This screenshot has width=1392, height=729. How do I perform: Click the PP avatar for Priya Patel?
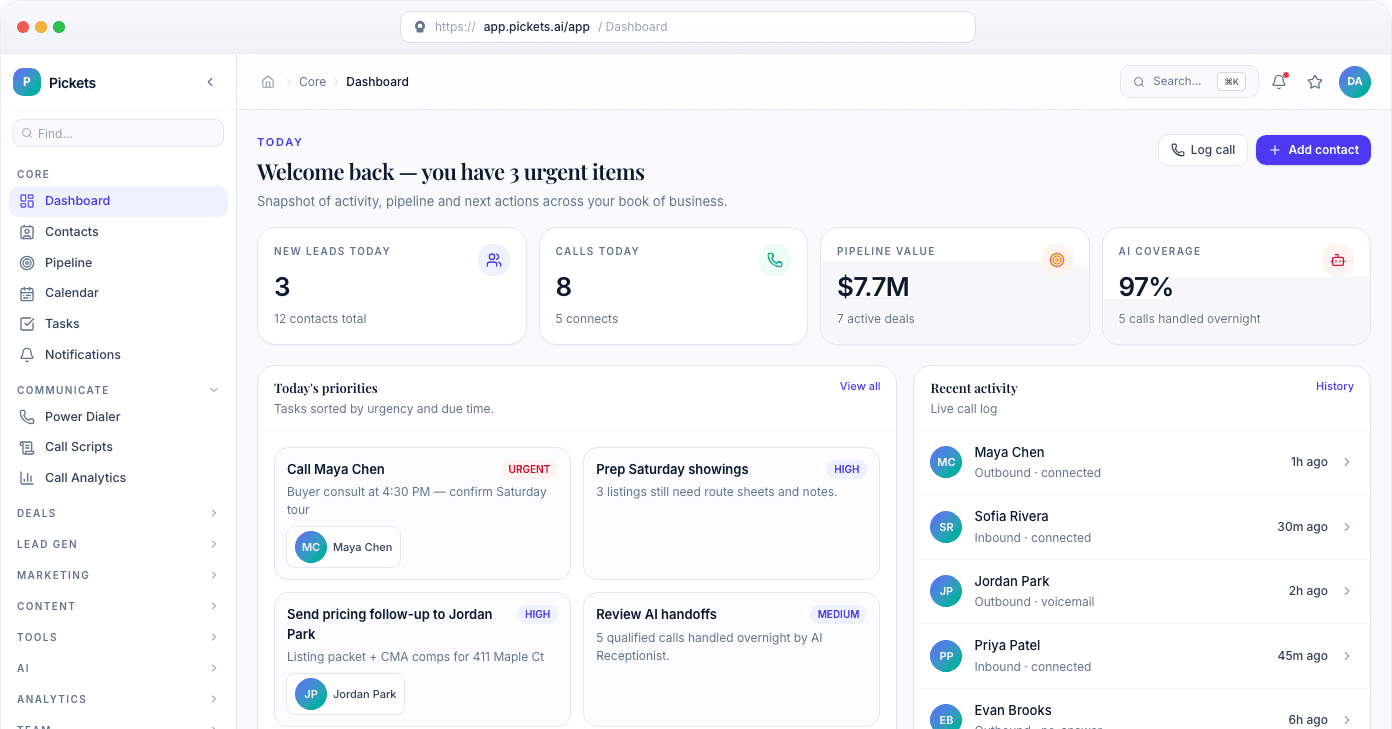[x=946, y=656]
